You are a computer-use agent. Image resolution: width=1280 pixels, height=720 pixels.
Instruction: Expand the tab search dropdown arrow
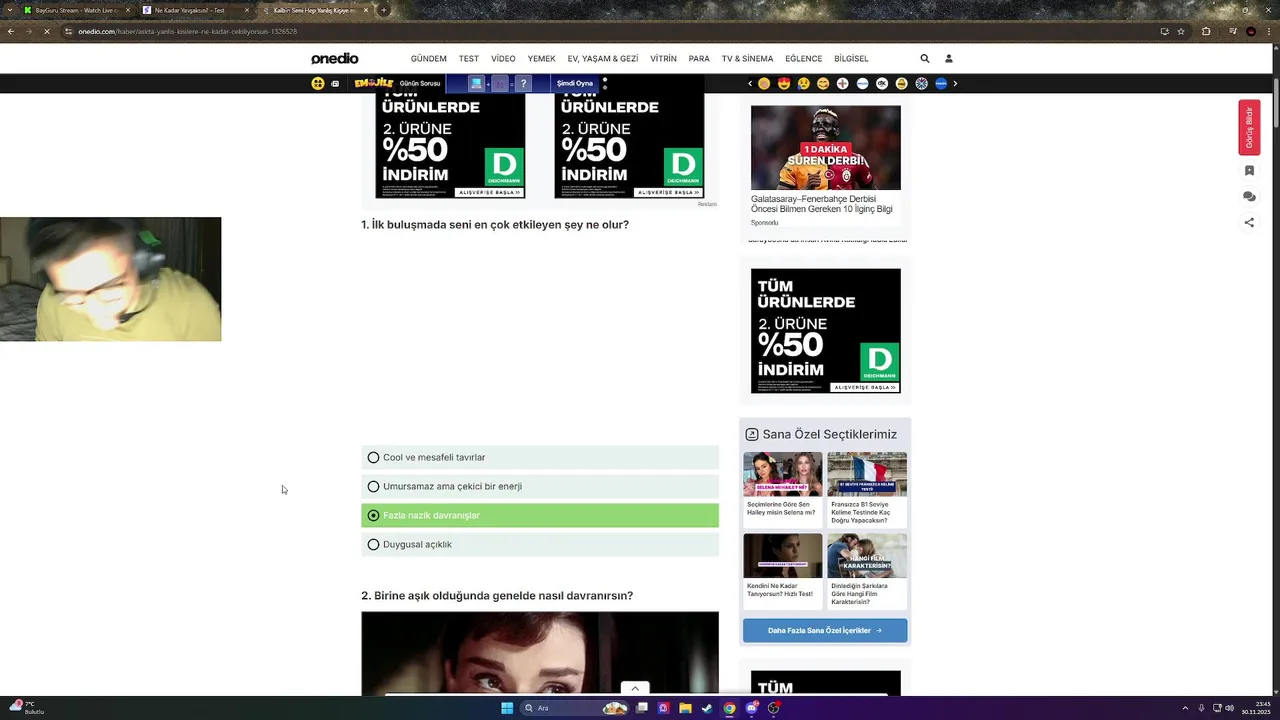(9, 10)
